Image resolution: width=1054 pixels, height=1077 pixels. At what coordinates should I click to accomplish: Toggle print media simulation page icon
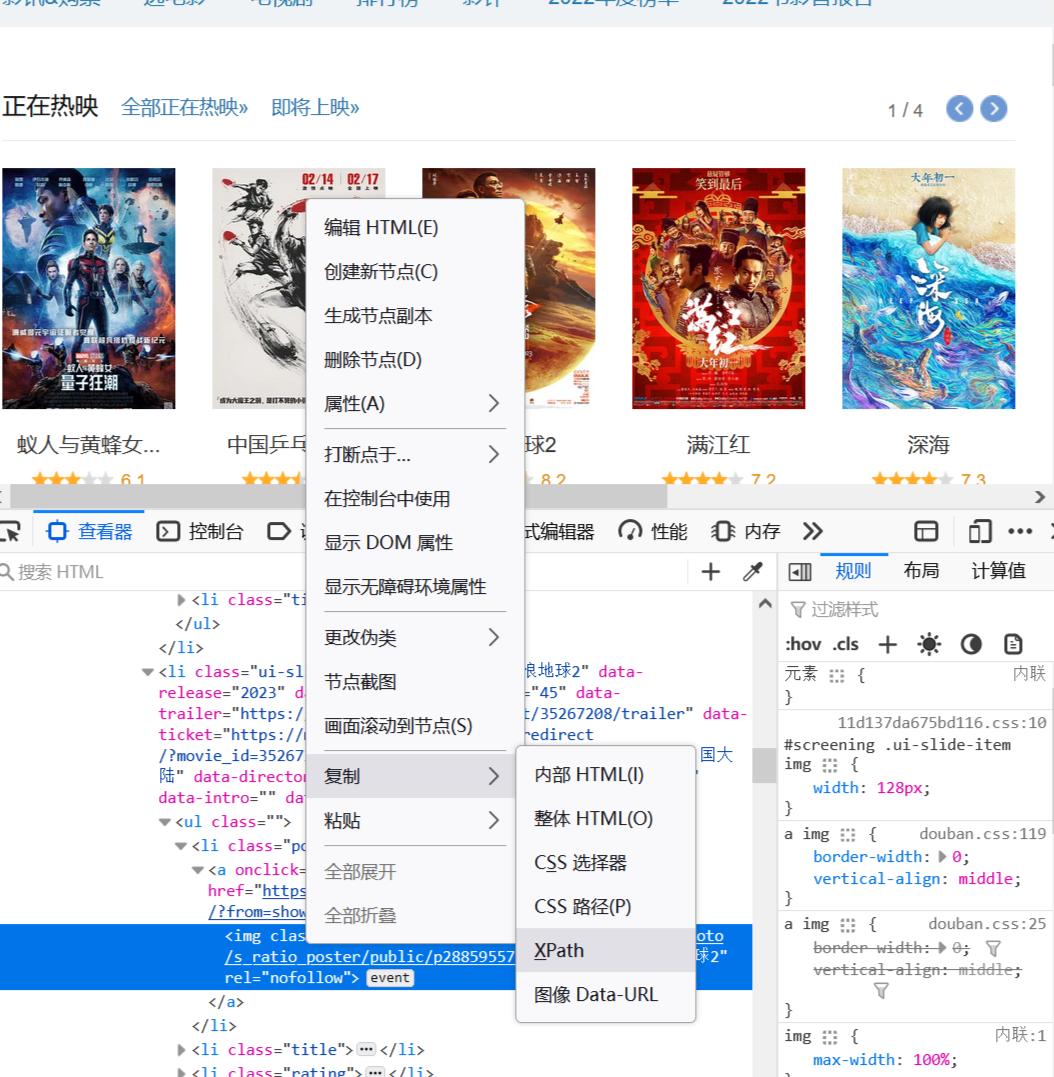tap(1013, 644)
